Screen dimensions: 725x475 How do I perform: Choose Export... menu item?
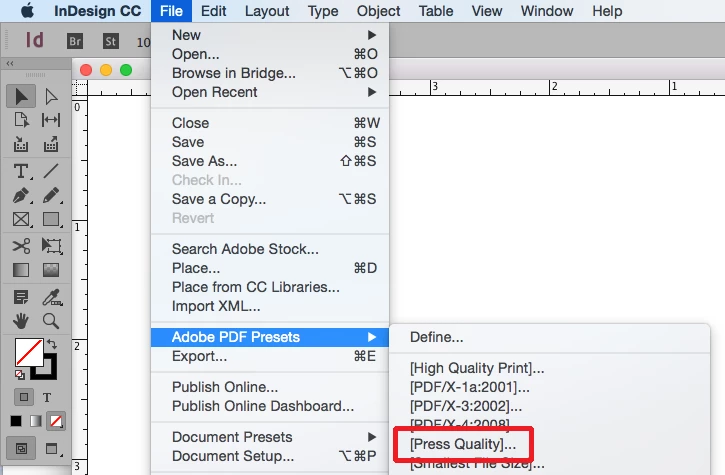click(x=270, y=356)
